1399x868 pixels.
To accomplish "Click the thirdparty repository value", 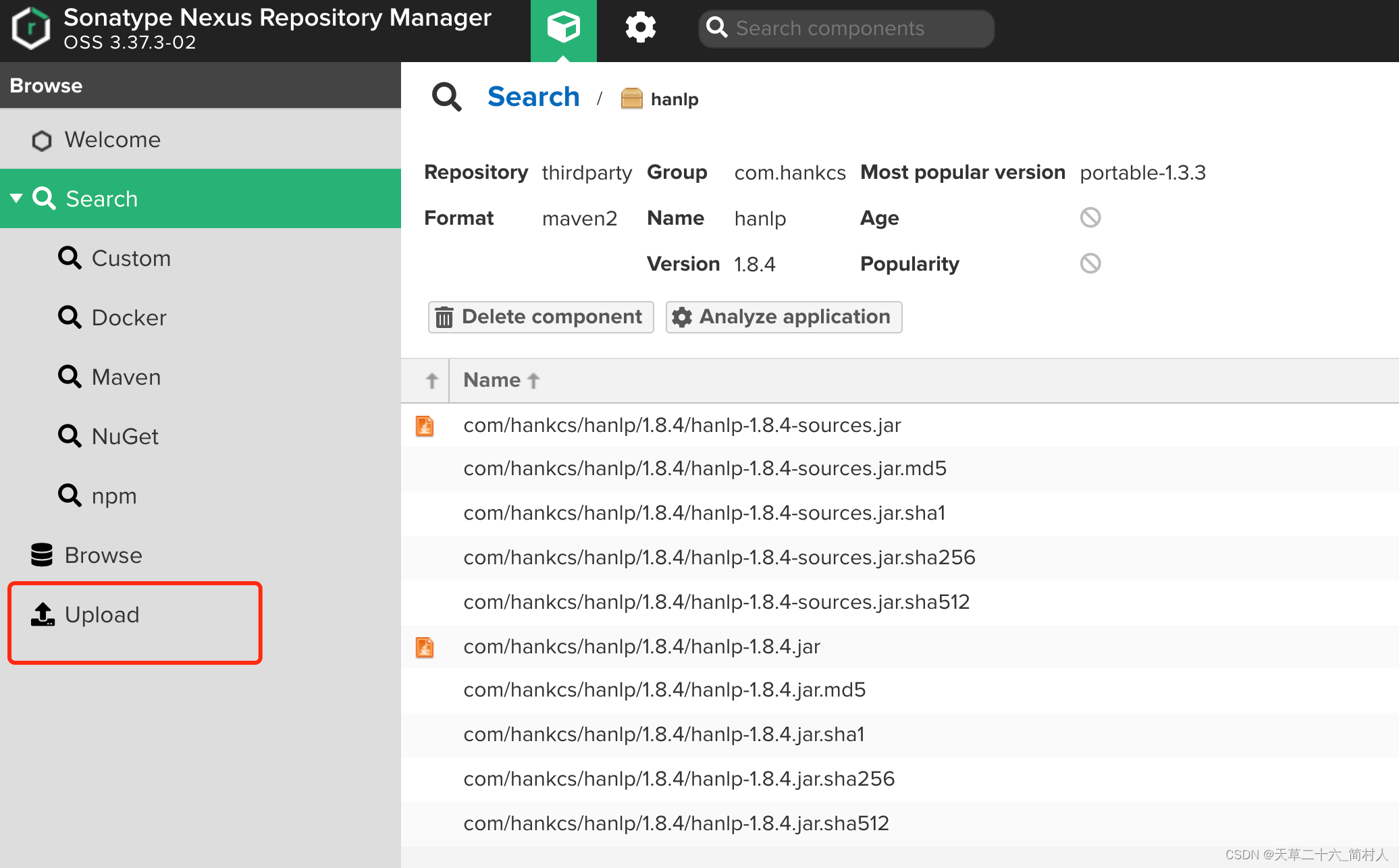I will click(x=587, y=173).
